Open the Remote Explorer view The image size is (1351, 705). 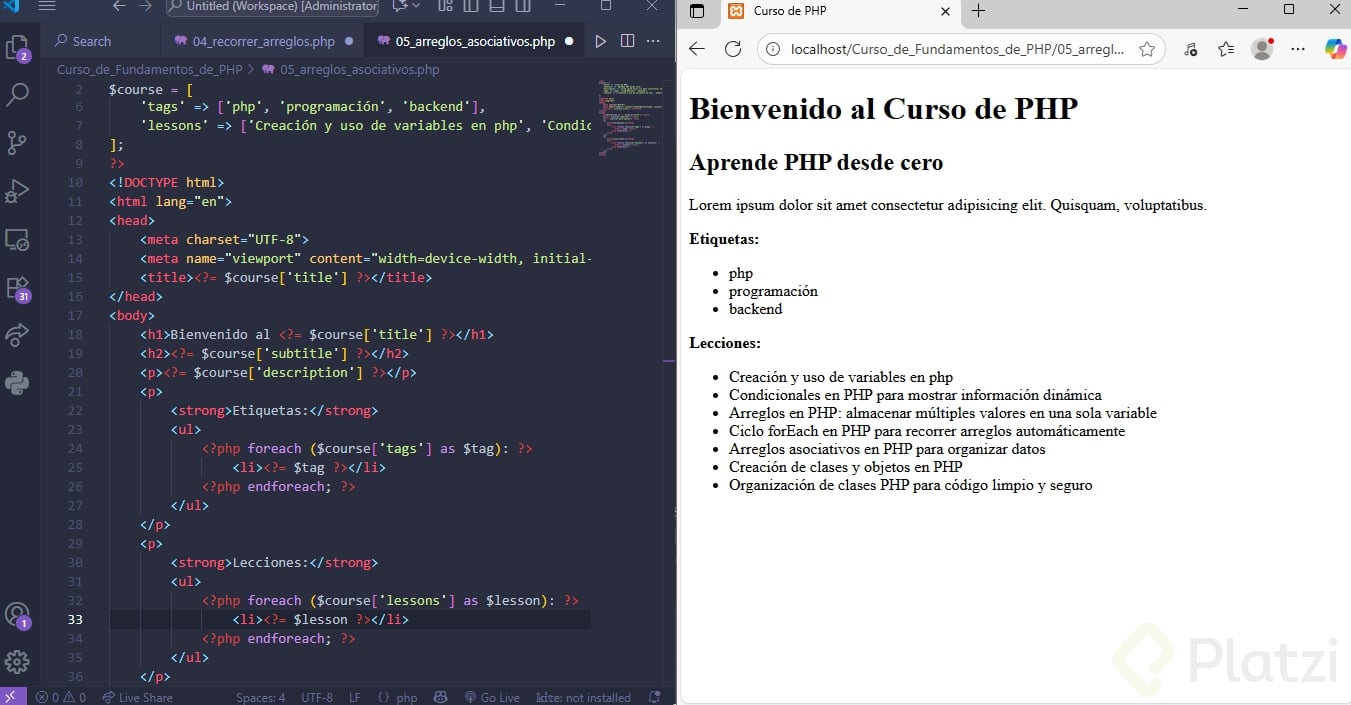(x=17, y=239)
